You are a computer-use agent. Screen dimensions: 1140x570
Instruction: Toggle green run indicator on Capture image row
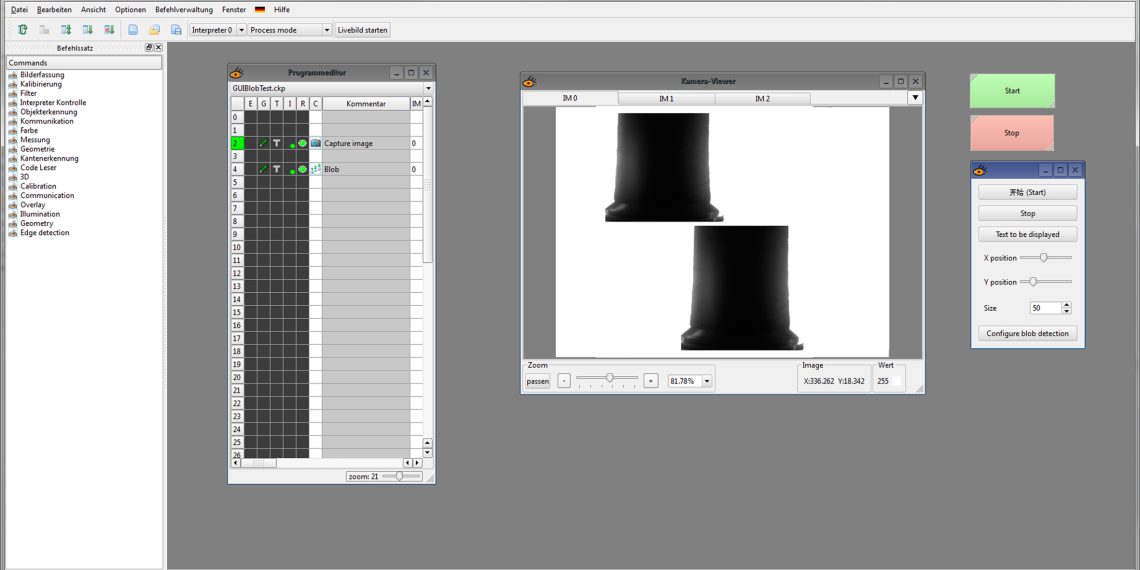pos(302,143)
